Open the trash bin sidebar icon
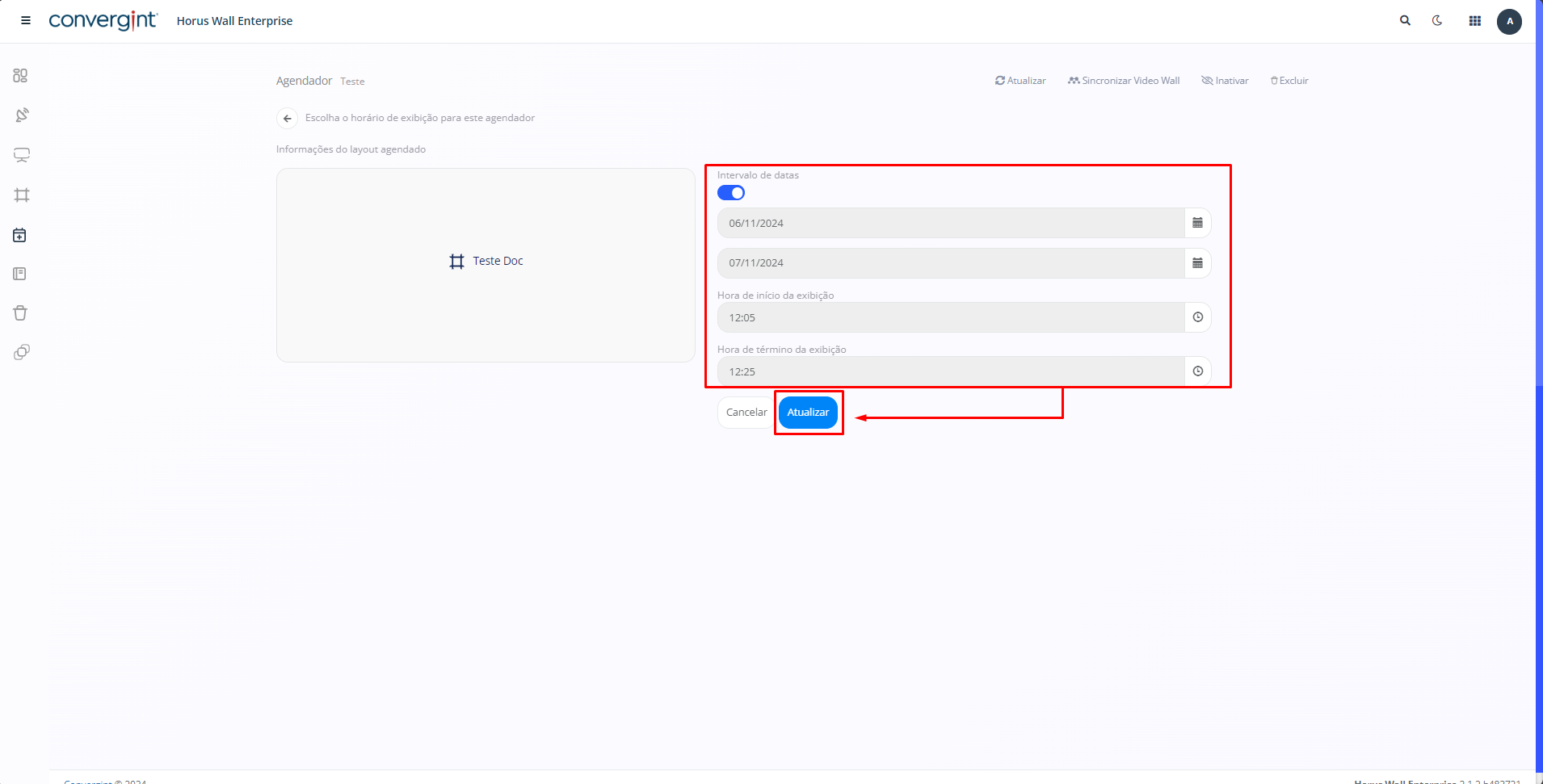Screen dimensions: 1543x784 click(x=21, y=313)
